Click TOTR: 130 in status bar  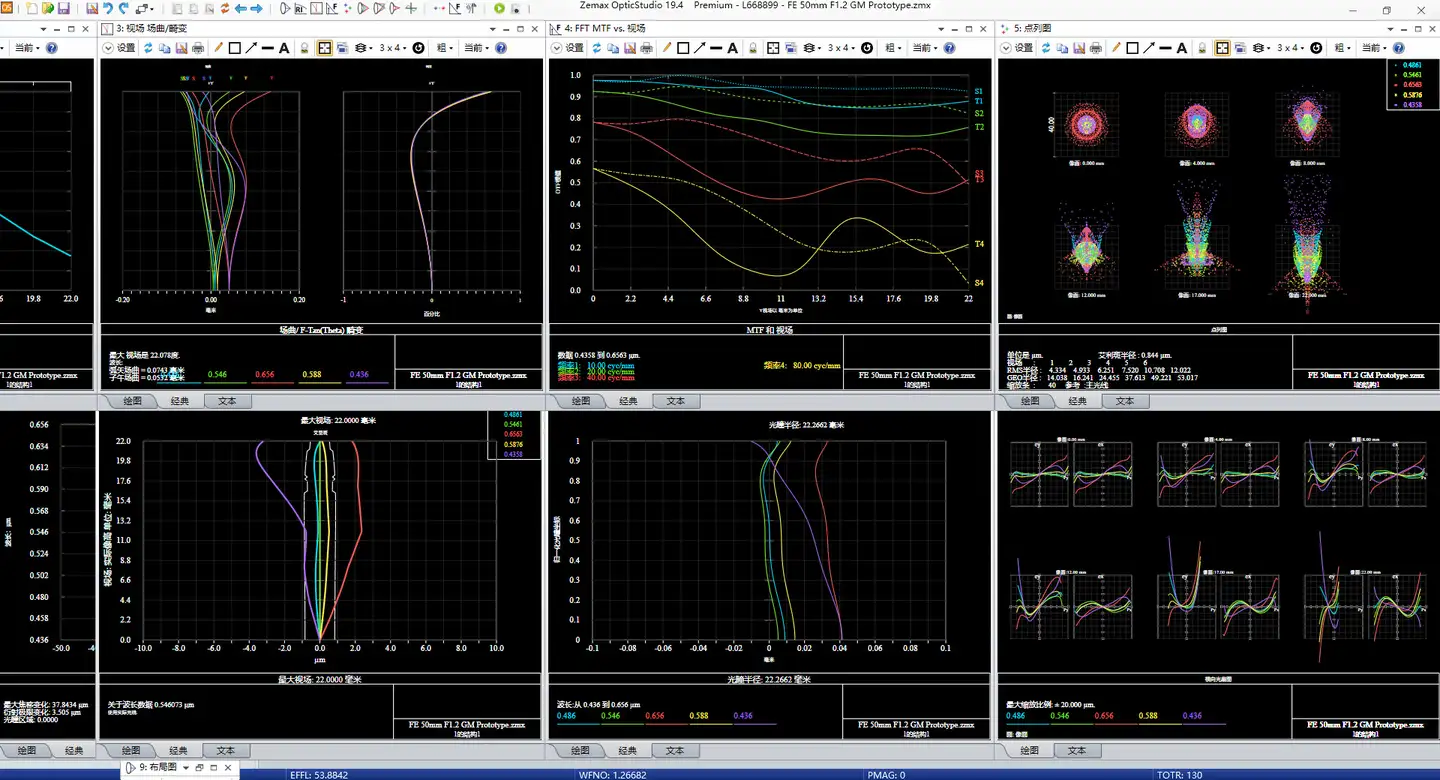click(1180, 774)
